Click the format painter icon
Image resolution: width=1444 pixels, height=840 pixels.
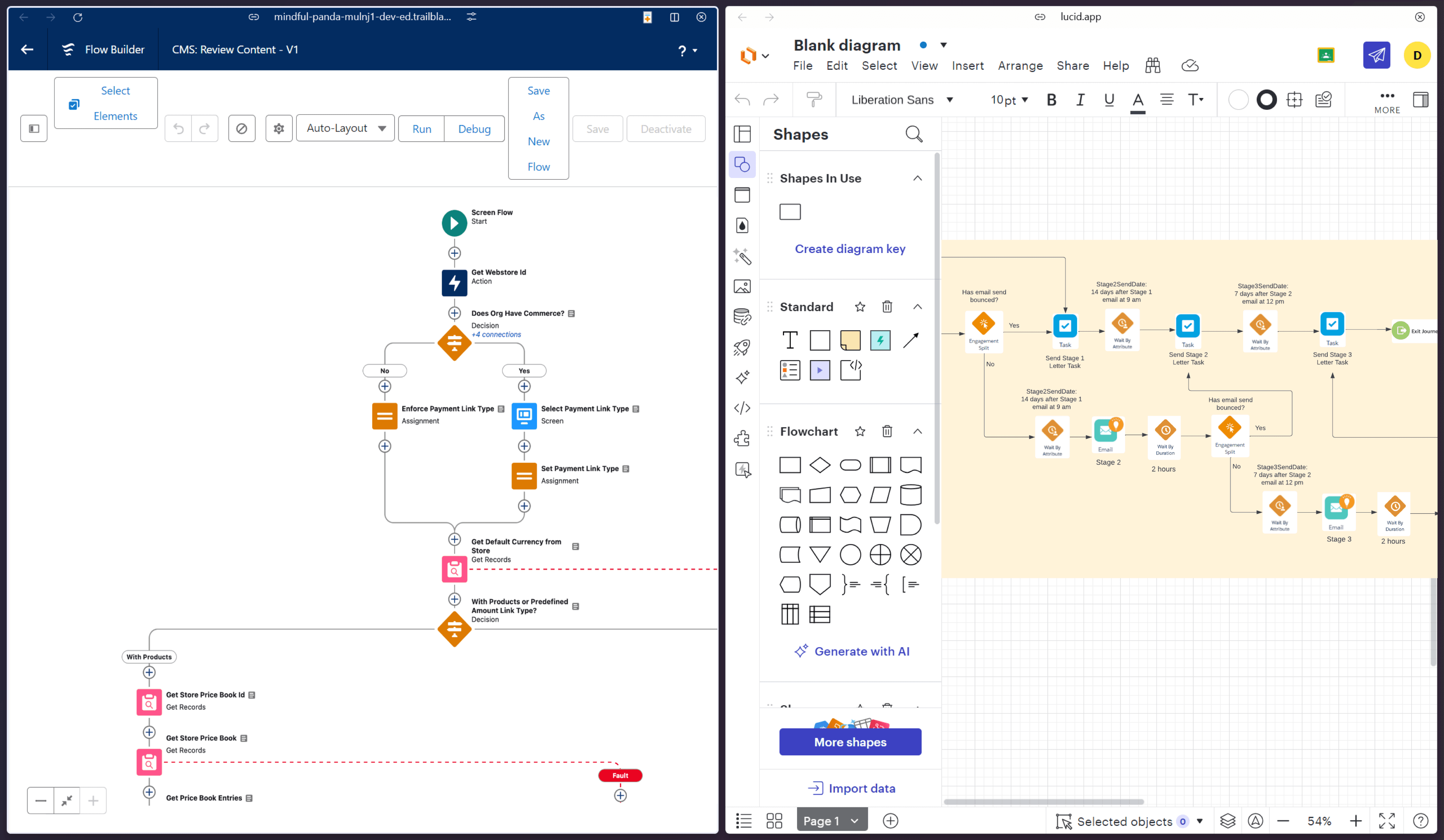pos(814,100)
